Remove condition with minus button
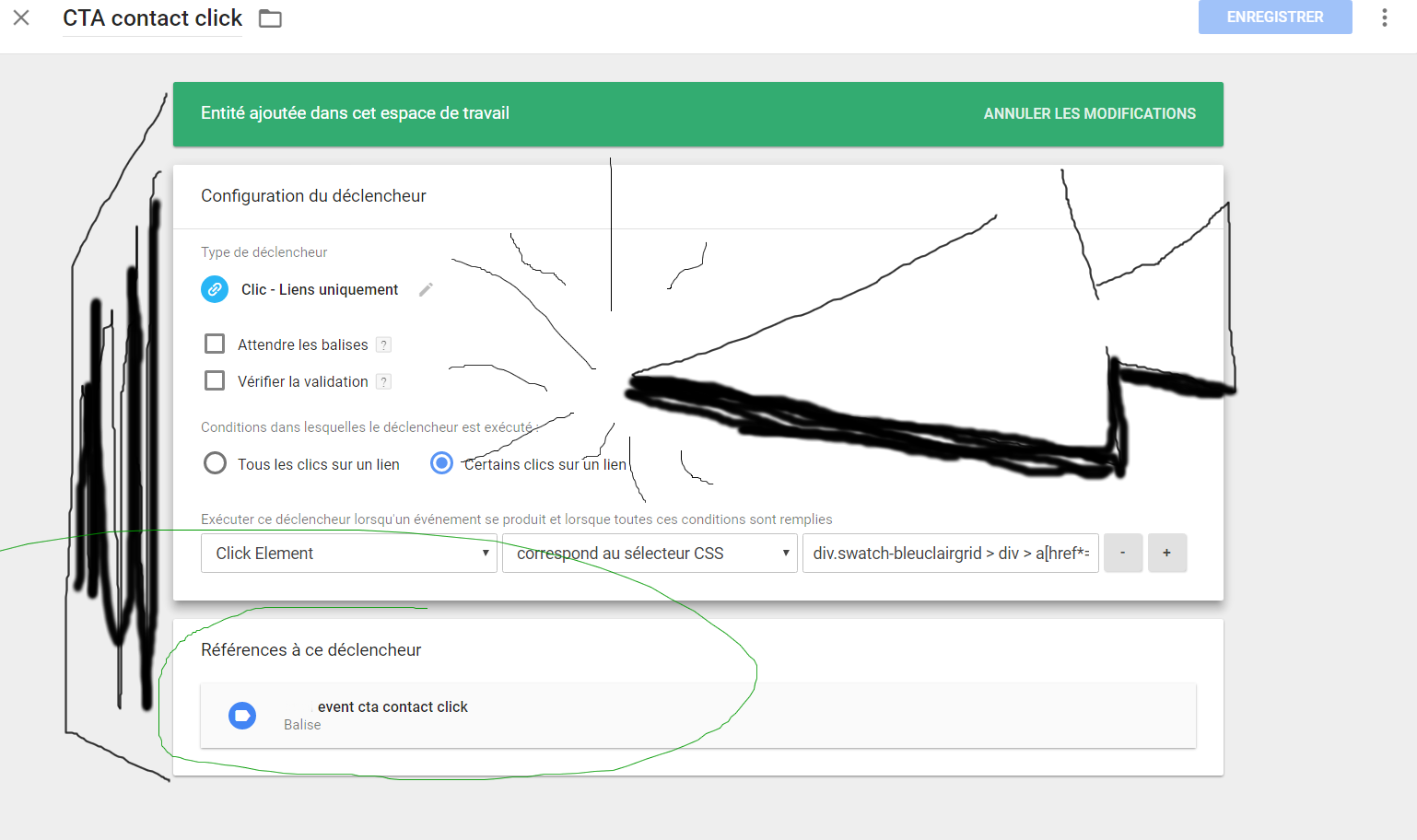Screen dimensions: 1417x840 1122,554
